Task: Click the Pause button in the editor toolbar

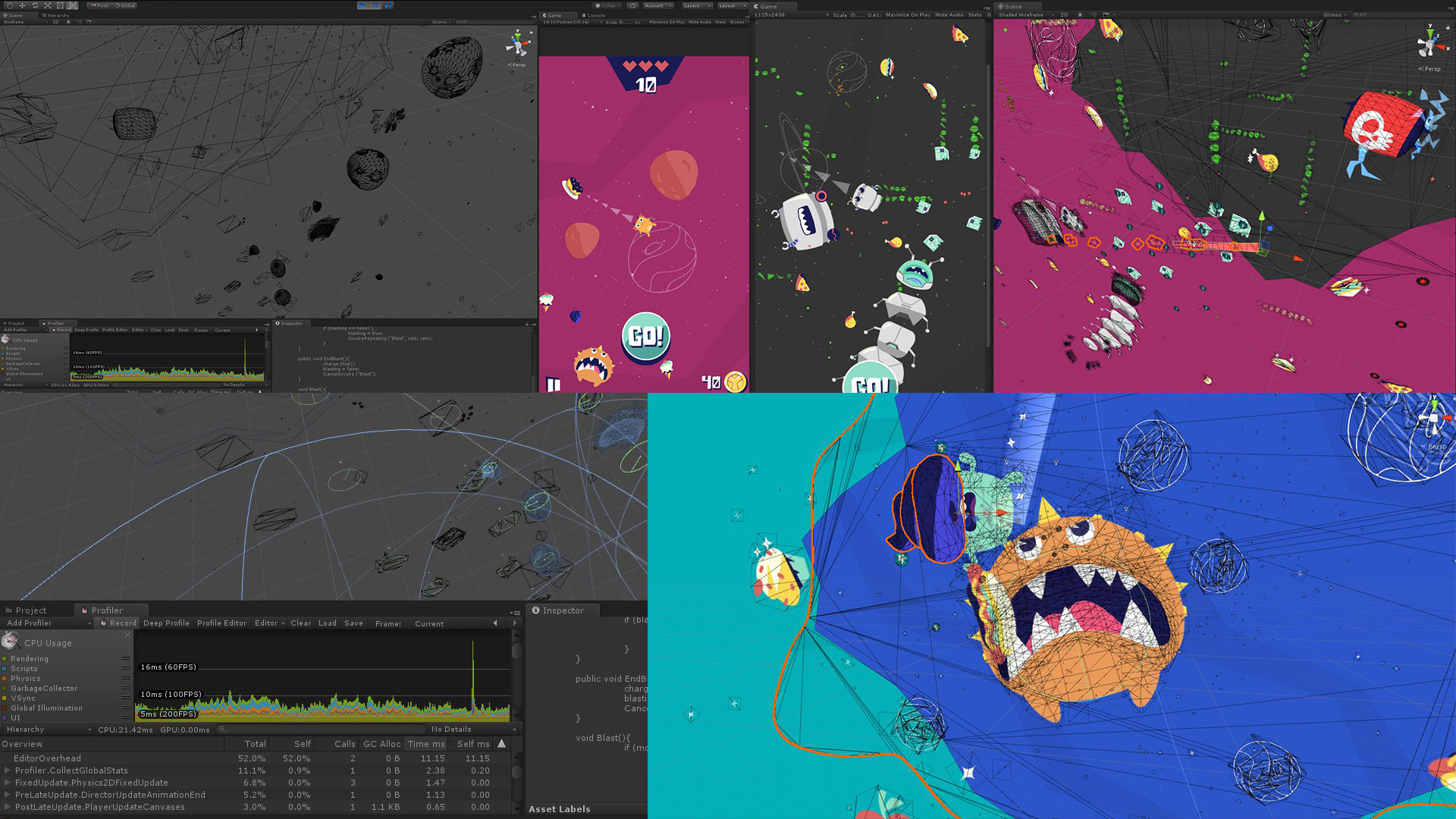Action: pos(375,5)
